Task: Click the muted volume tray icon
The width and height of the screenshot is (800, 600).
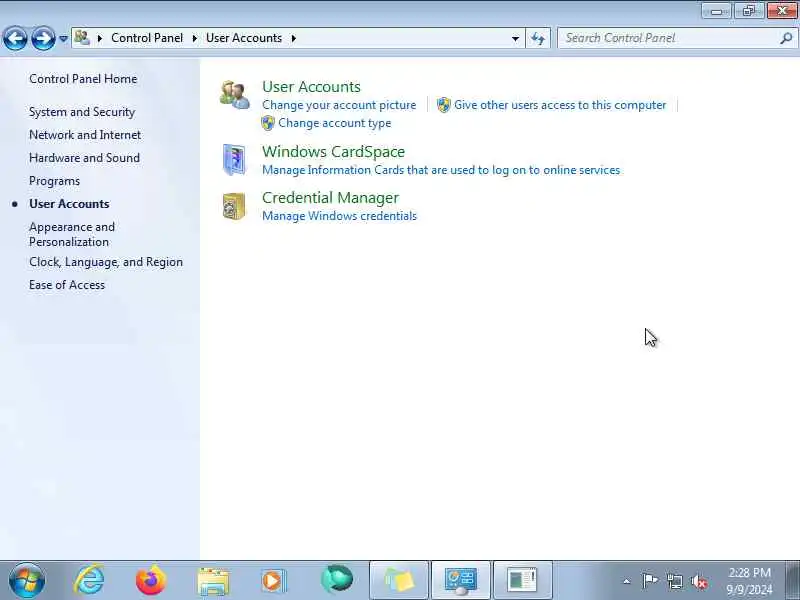Action: pos(699,581)
